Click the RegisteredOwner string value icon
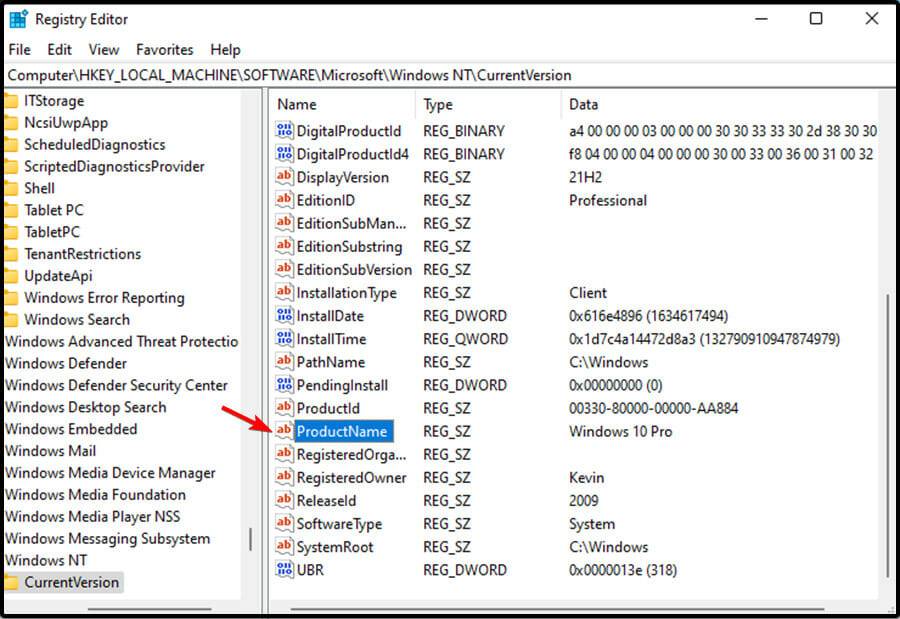The height and width of the screenshot is (619, 900). (284, 477)
